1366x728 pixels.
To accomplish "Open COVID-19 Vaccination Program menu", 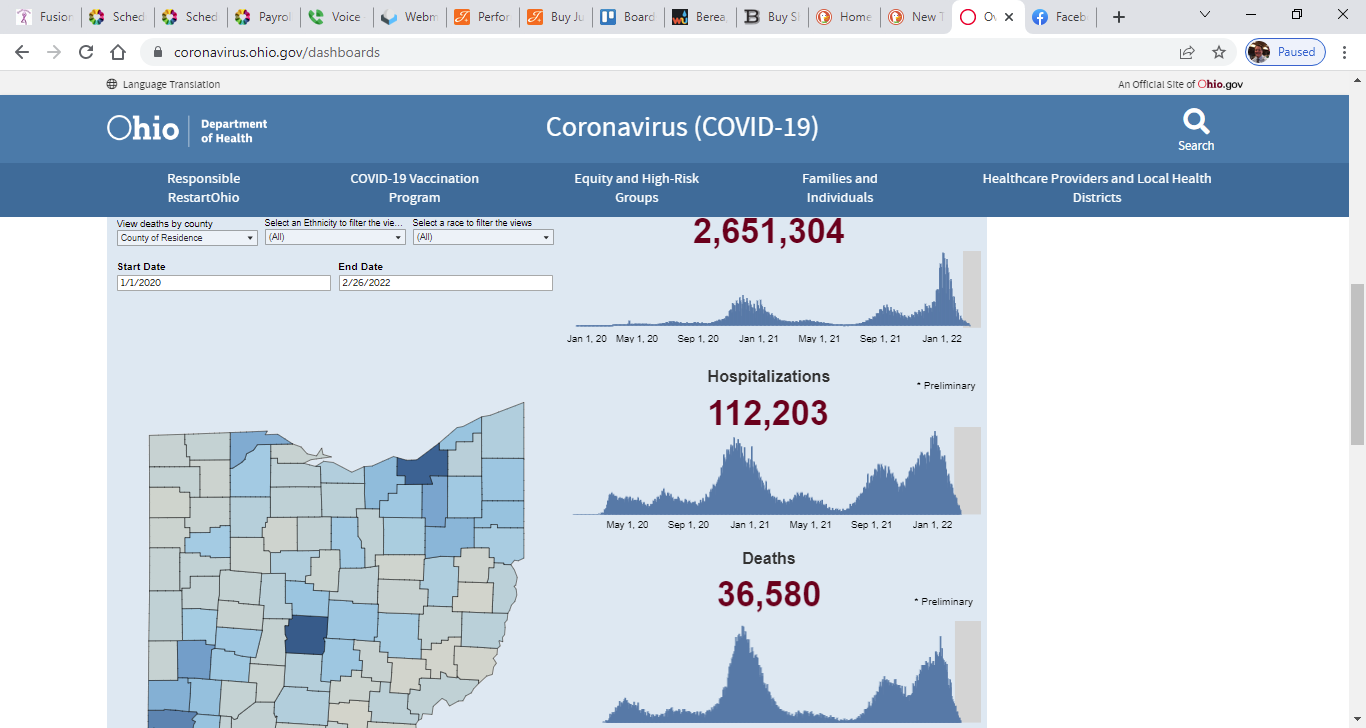I will click(x=414, y=188).
